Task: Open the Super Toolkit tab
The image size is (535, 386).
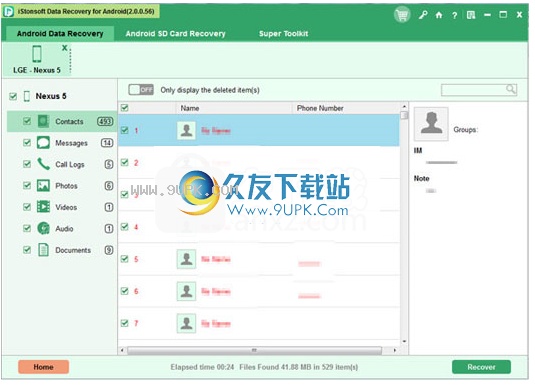Action: coord(283,33)
